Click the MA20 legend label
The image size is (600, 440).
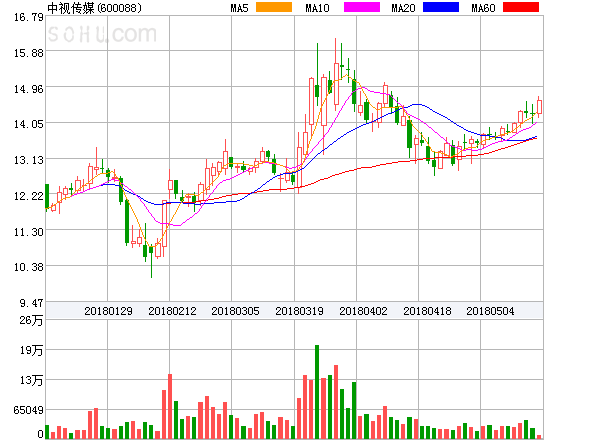(x=403, y=8)
